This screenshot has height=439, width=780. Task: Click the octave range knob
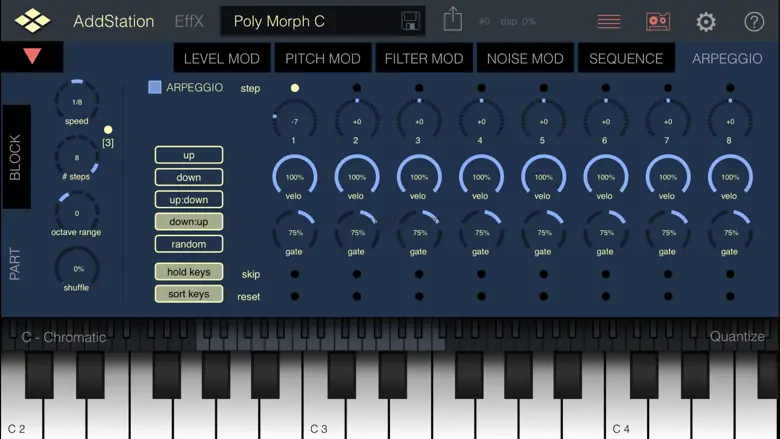pyautogui.click(x=77, y=213)
